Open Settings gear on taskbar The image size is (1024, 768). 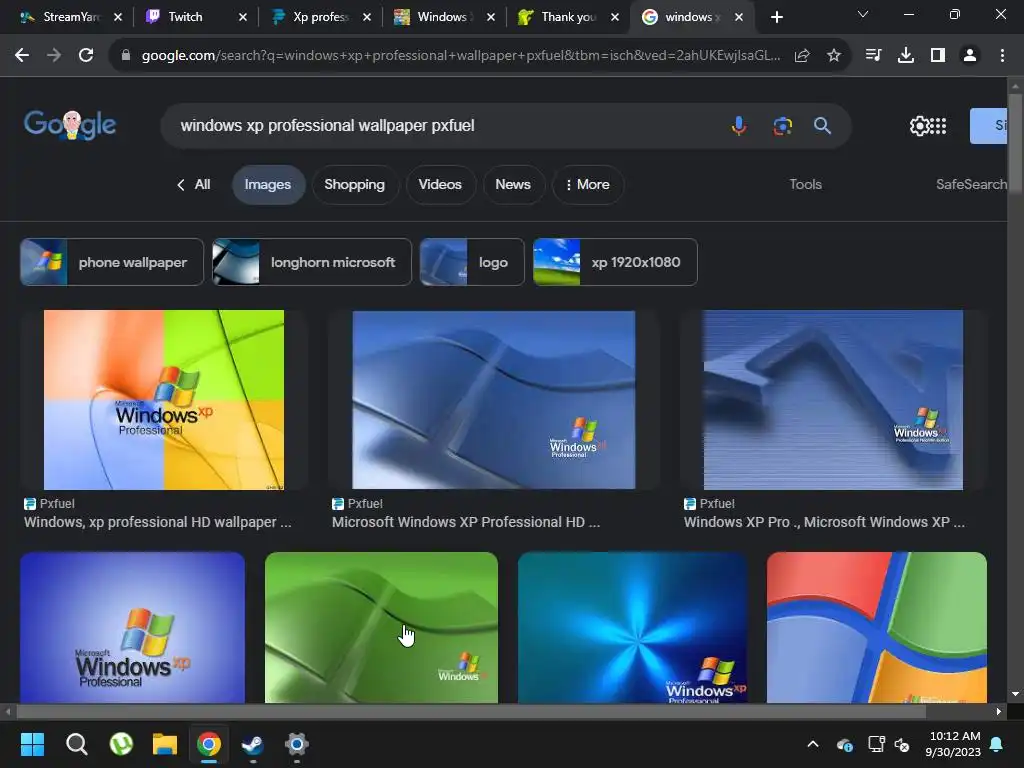296,744
